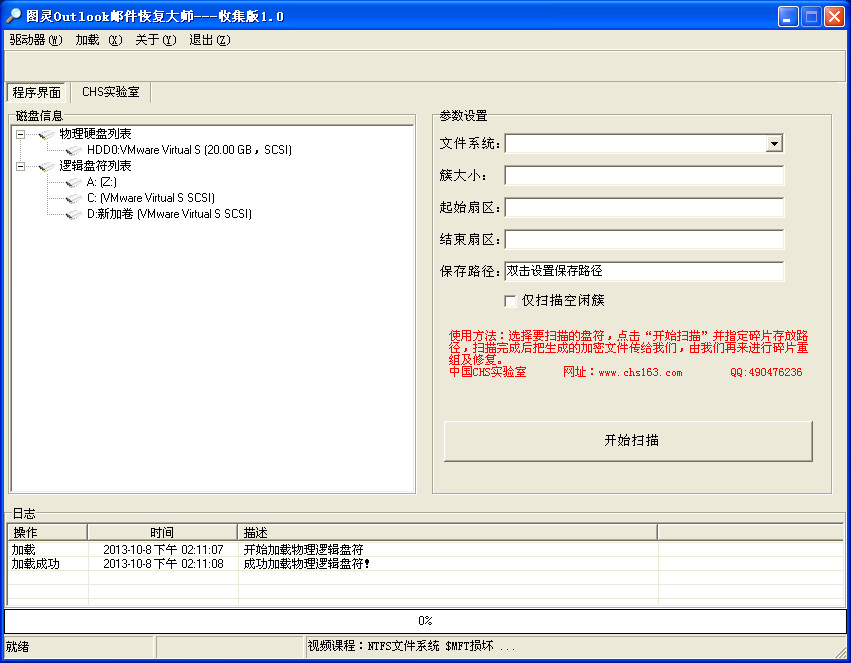Screen dimensions: 851x663
Task: Click the 时间 column header in log
Action: click(162, 533)
